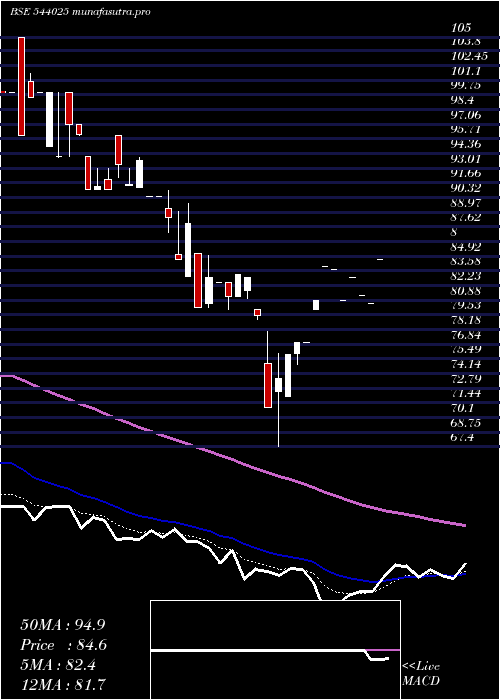Select the 97.06 price axis label
500x700 pixels.
466,115
